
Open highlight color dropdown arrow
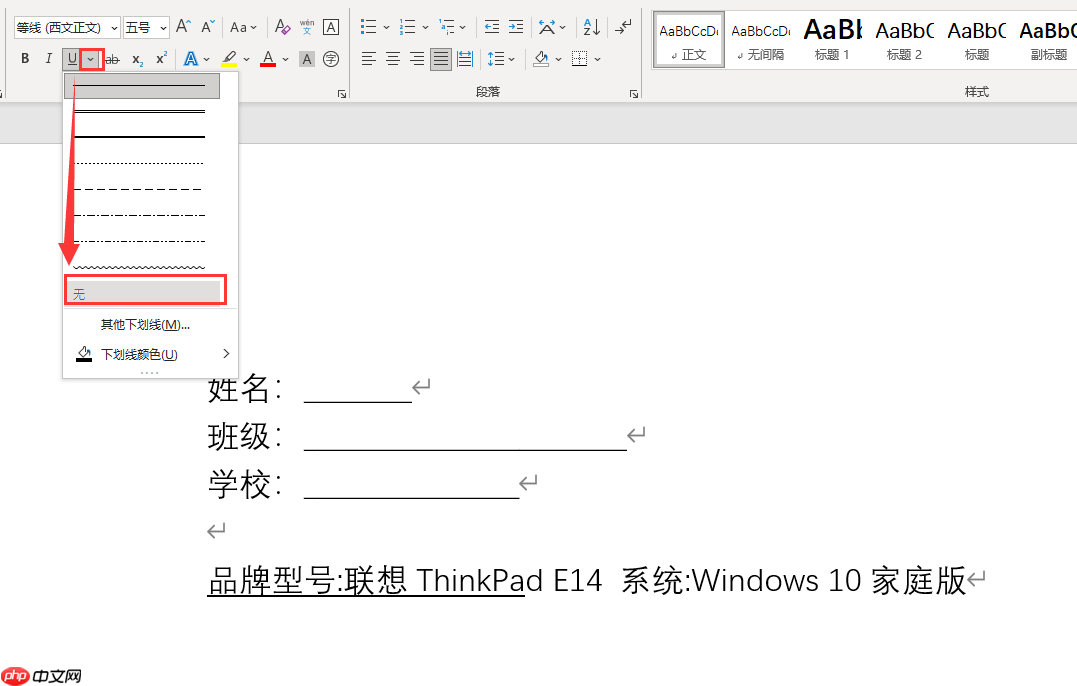pos(246,60)
